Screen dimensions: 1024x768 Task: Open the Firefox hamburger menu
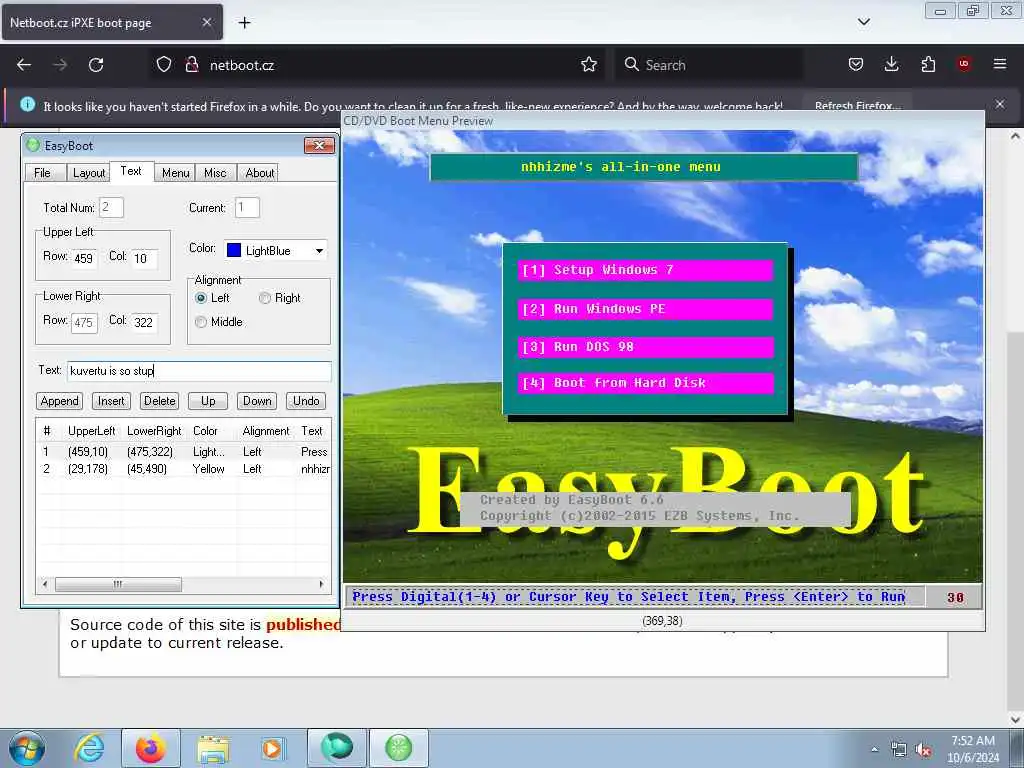(1000, 64)
